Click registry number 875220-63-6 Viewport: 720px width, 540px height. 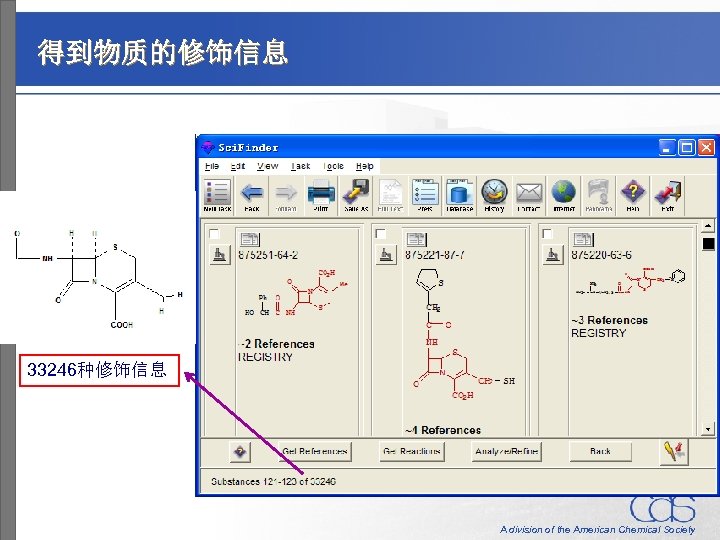[601, 255]
